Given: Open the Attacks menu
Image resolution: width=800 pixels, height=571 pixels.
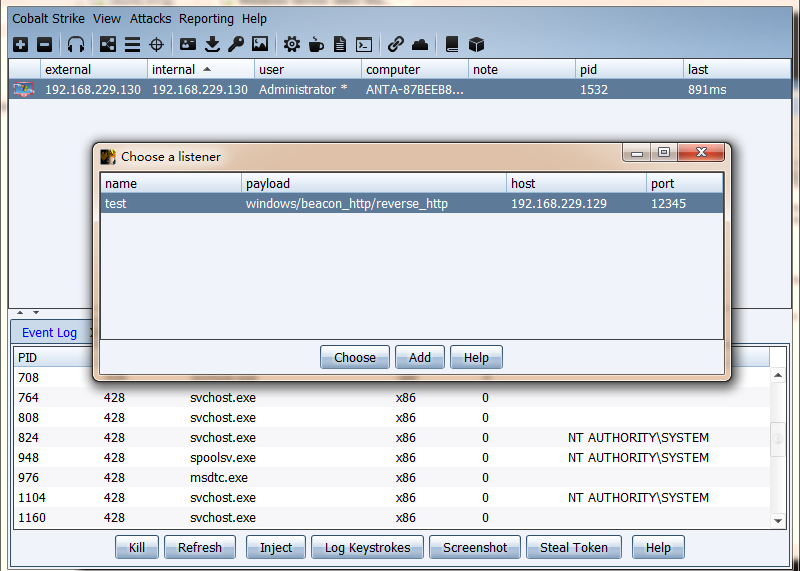Looking at the screenshot, I should pos(150,18).
